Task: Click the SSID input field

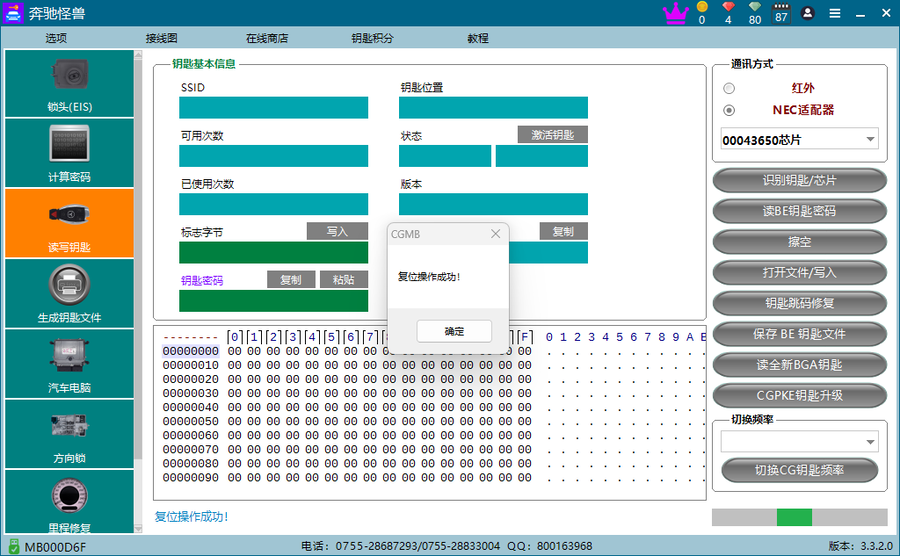Action: point(273,108)
